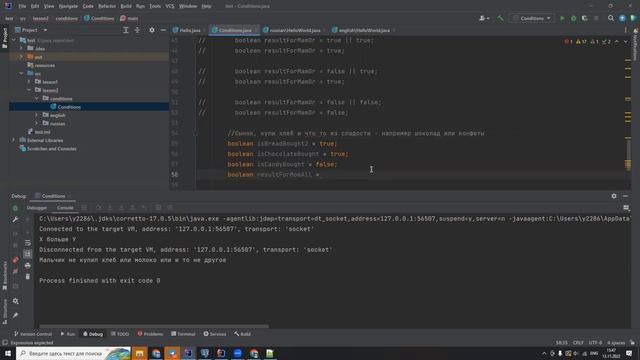The width and height of the screenshot is (640, 360).
Task: Open the Navigate menu
Action: point(68,6)
